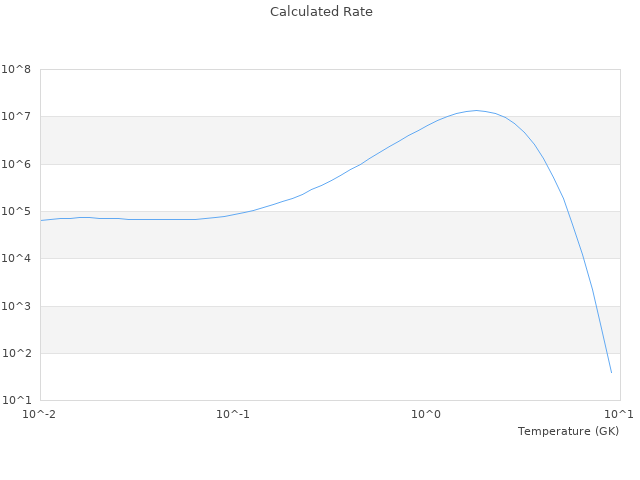Click the gray band between 10^2 and 10^3
Screen dimensions: 640x480
(x=300, y=330)
